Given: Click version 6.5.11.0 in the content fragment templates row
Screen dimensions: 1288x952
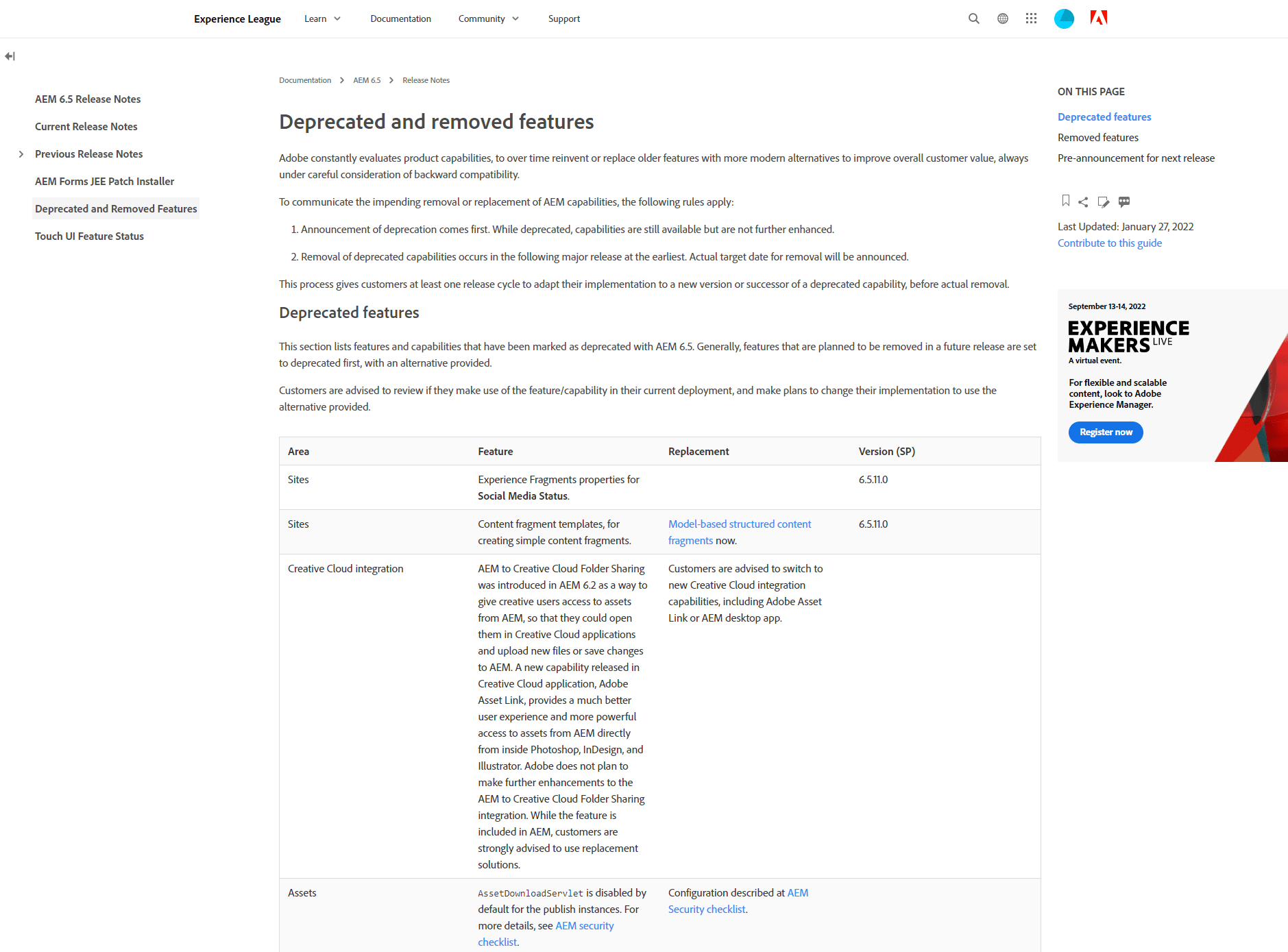Looking at the screenshot, I should (x=873, y=524).
